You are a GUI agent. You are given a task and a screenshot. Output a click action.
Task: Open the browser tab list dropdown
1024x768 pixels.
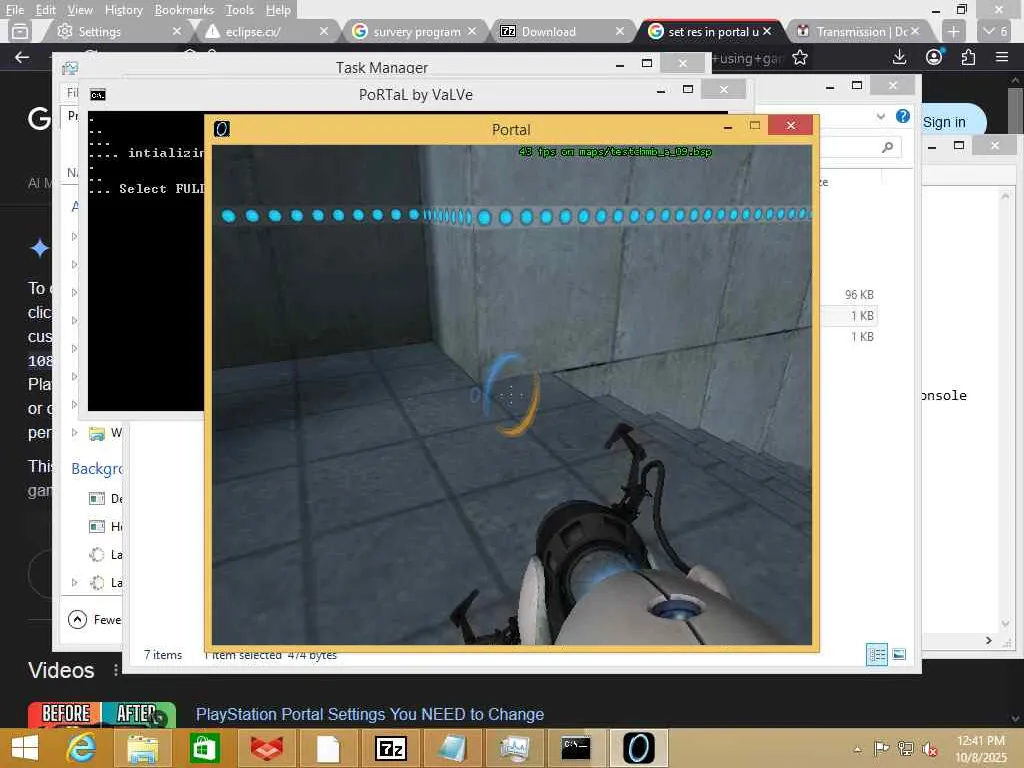(996, 31)
